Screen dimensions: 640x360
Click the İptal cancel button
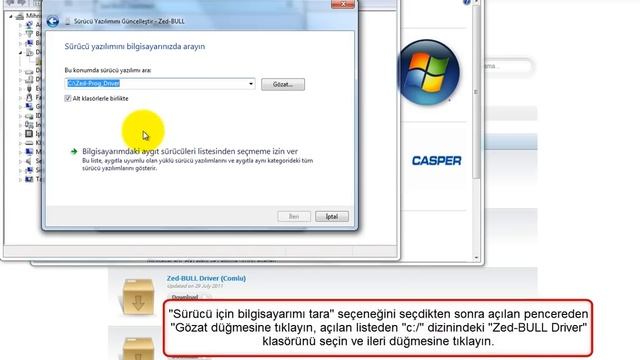click(332, 216)
